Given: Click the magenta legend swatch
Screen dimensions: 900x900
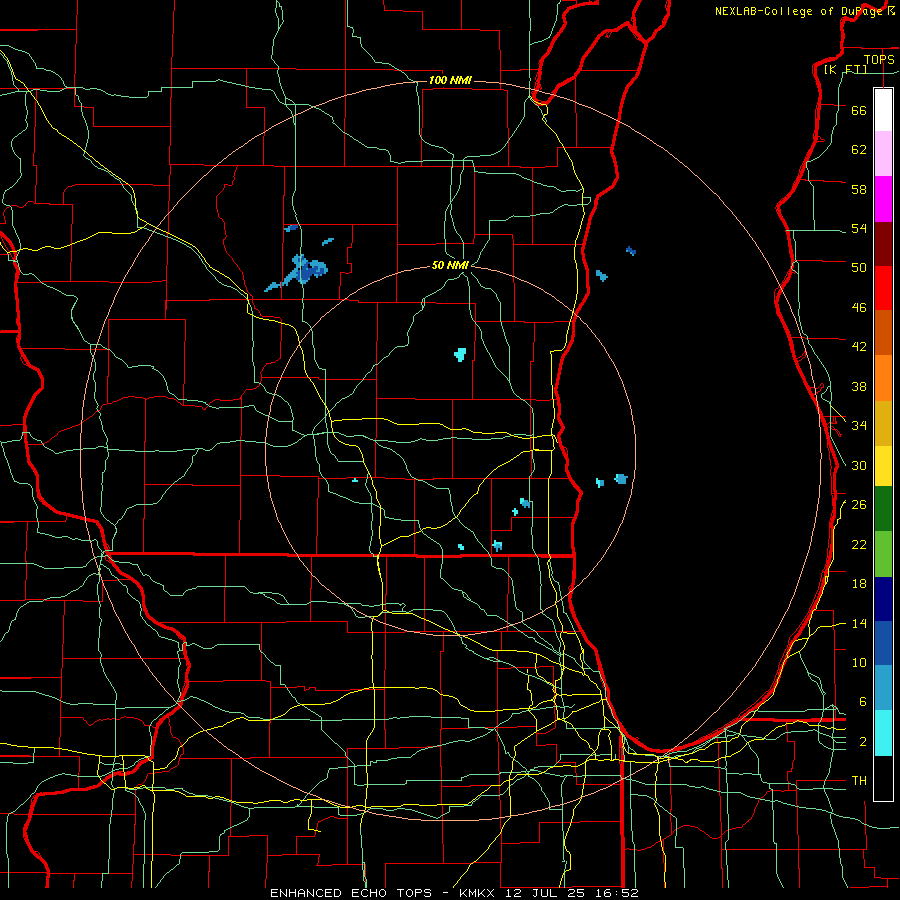Looking at the screenshot, I should coord(883,199).
